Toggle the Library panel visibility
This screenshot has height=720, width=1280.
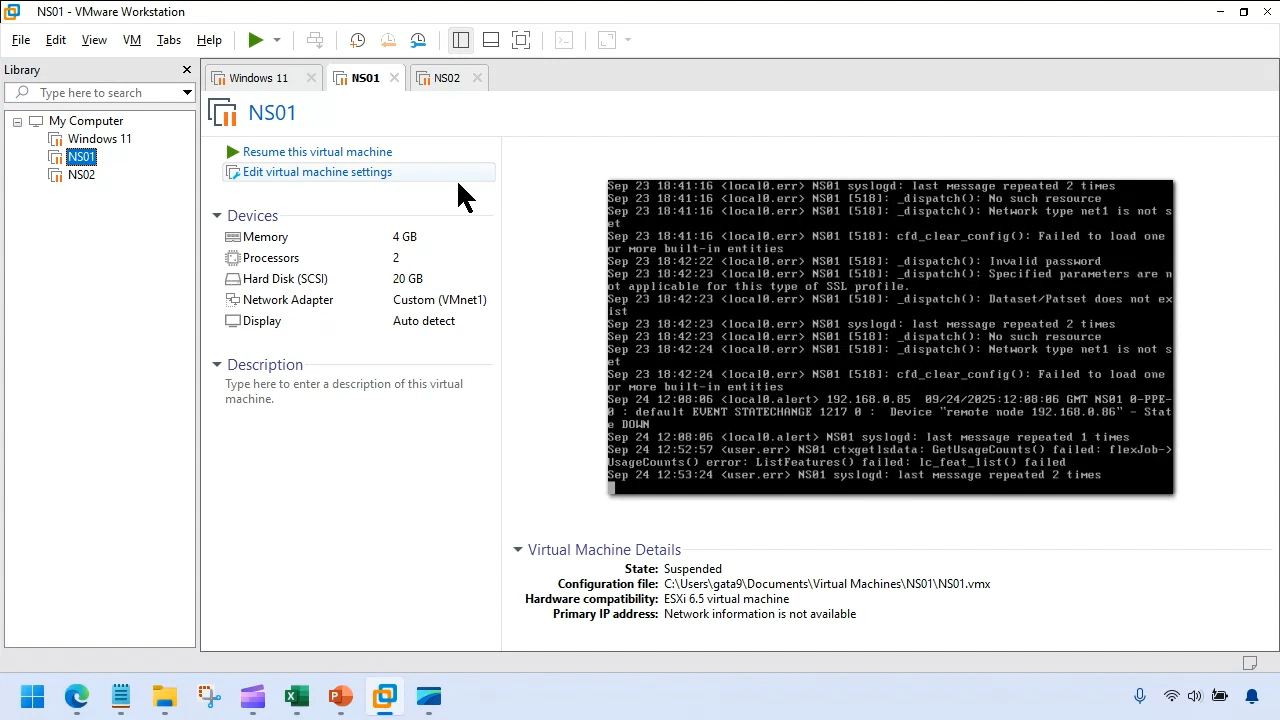(x=461, y=40)
